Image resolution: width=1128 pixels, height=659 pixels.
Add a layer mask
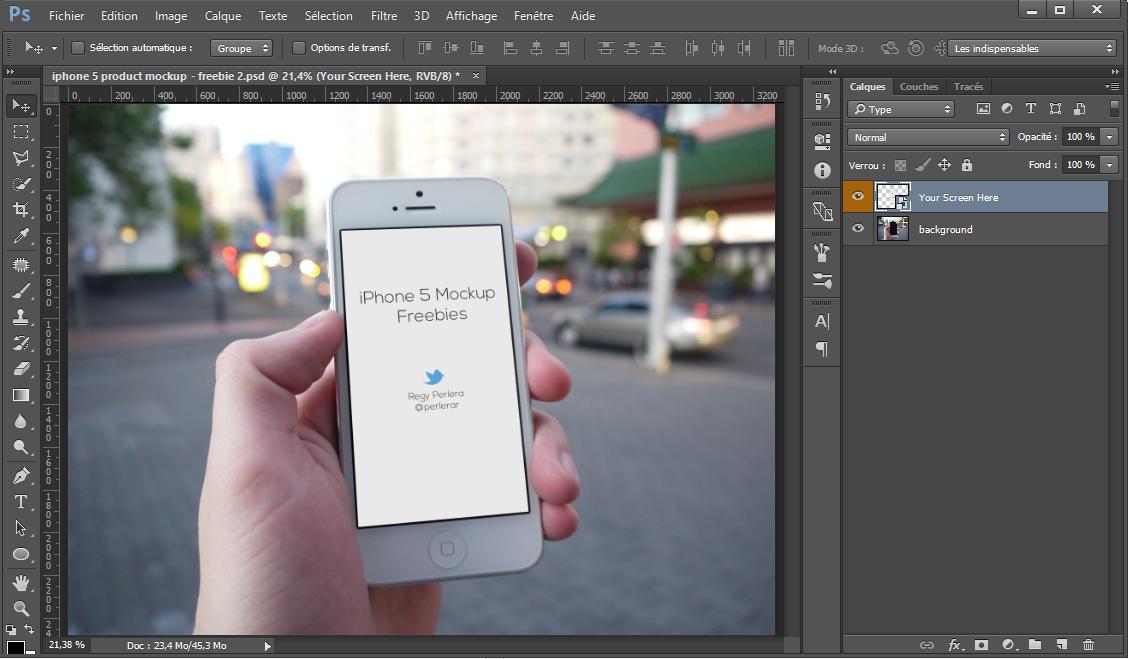tap(981, 645)
